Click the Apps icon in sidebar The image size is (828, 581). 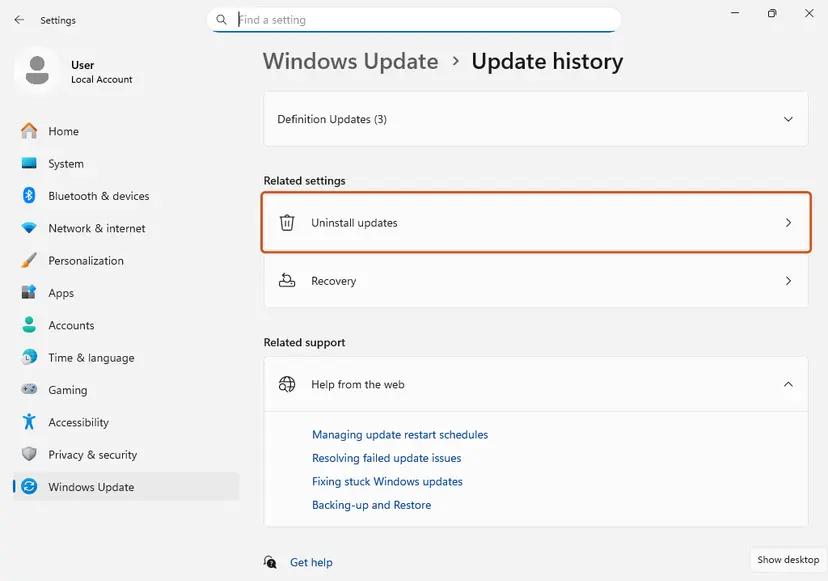[x=29, y=292]
